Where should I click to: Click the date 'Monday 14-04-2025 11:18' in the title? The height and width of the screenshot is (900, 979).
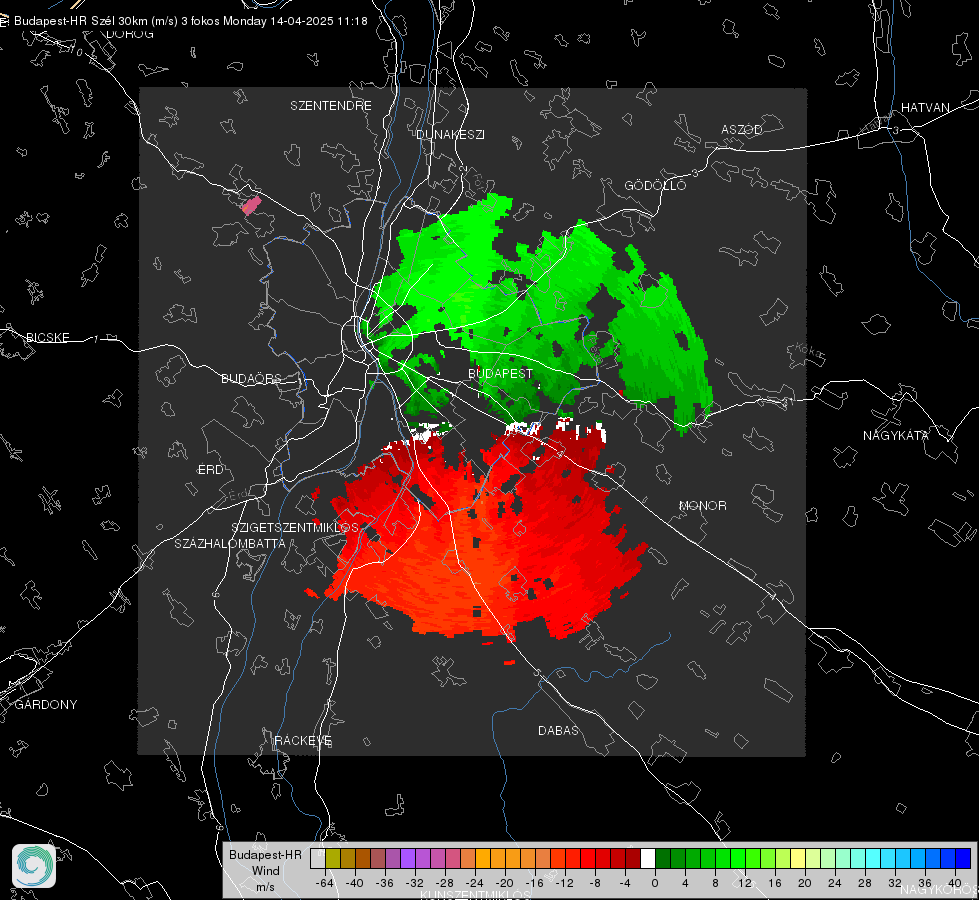click(295, 21)
